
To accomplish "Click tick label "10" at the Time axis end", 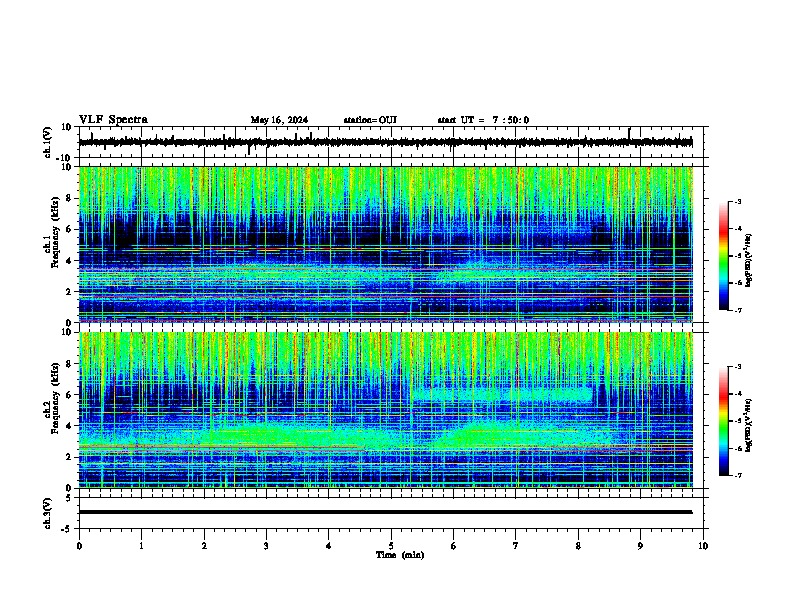I will pyautogui.click(x=703, y=546).
